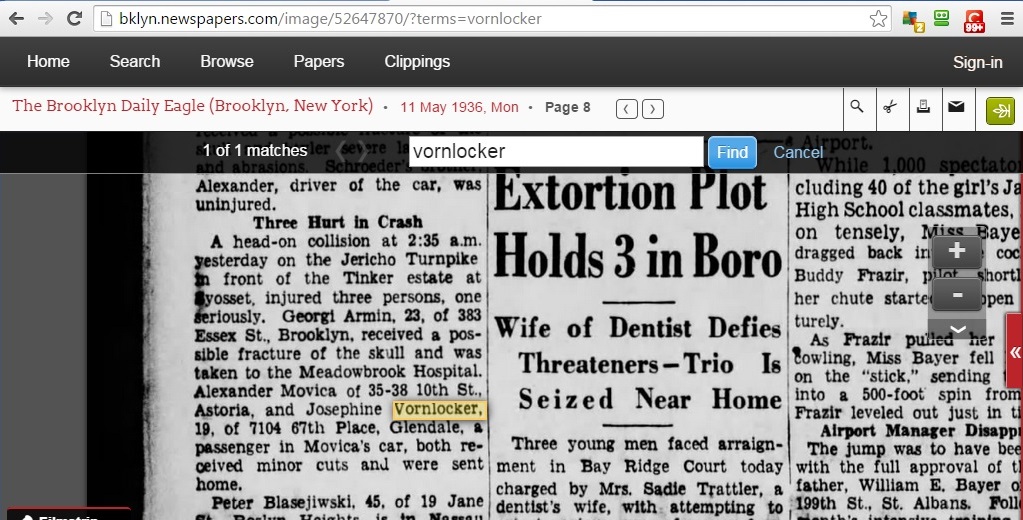Click The Brooklyn Daily Eagle title link
The width and height of the screenshot is (1023, 520).
191,106
